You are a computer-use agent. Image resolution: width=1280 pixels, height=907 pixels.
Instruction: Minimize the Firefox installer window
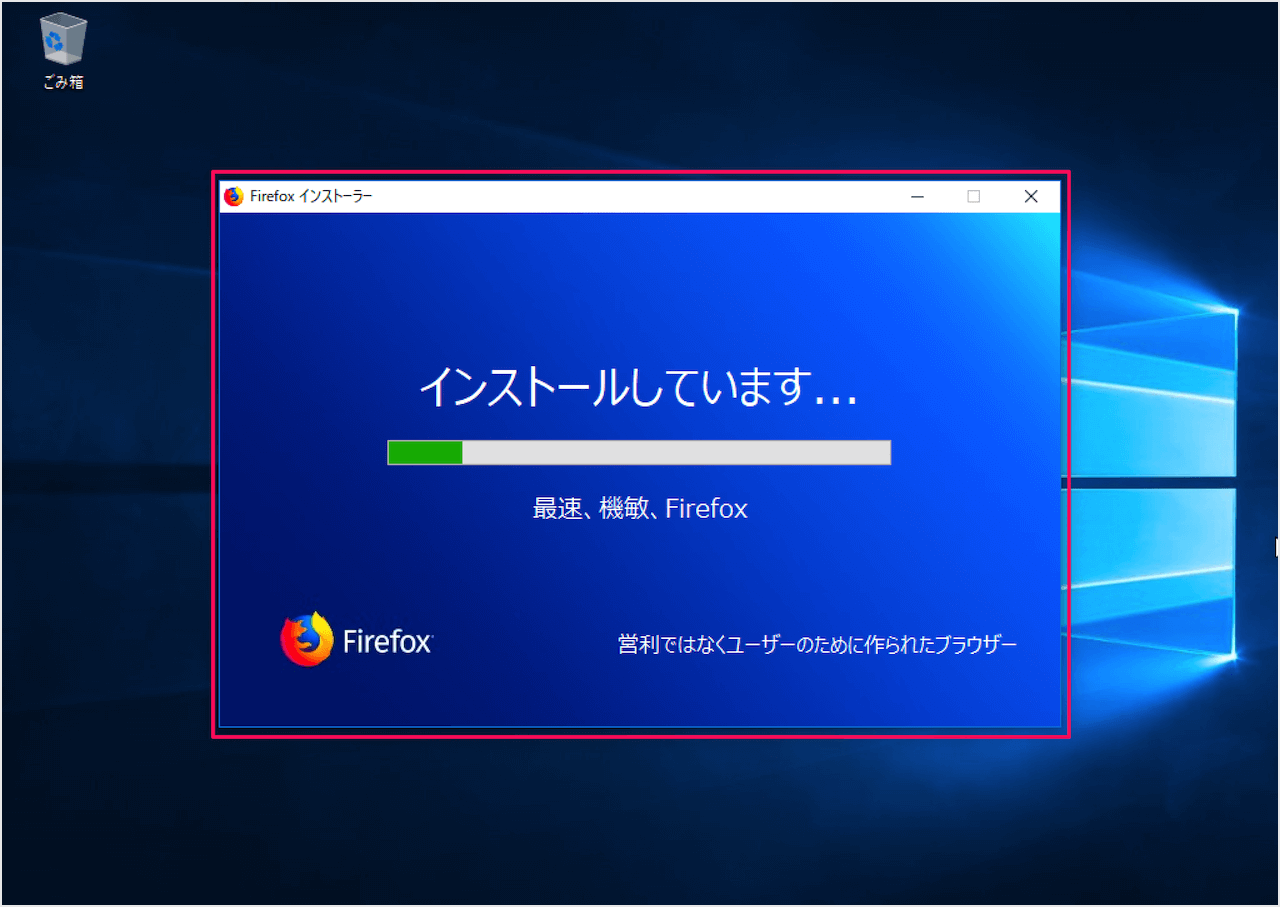point(917,197)
